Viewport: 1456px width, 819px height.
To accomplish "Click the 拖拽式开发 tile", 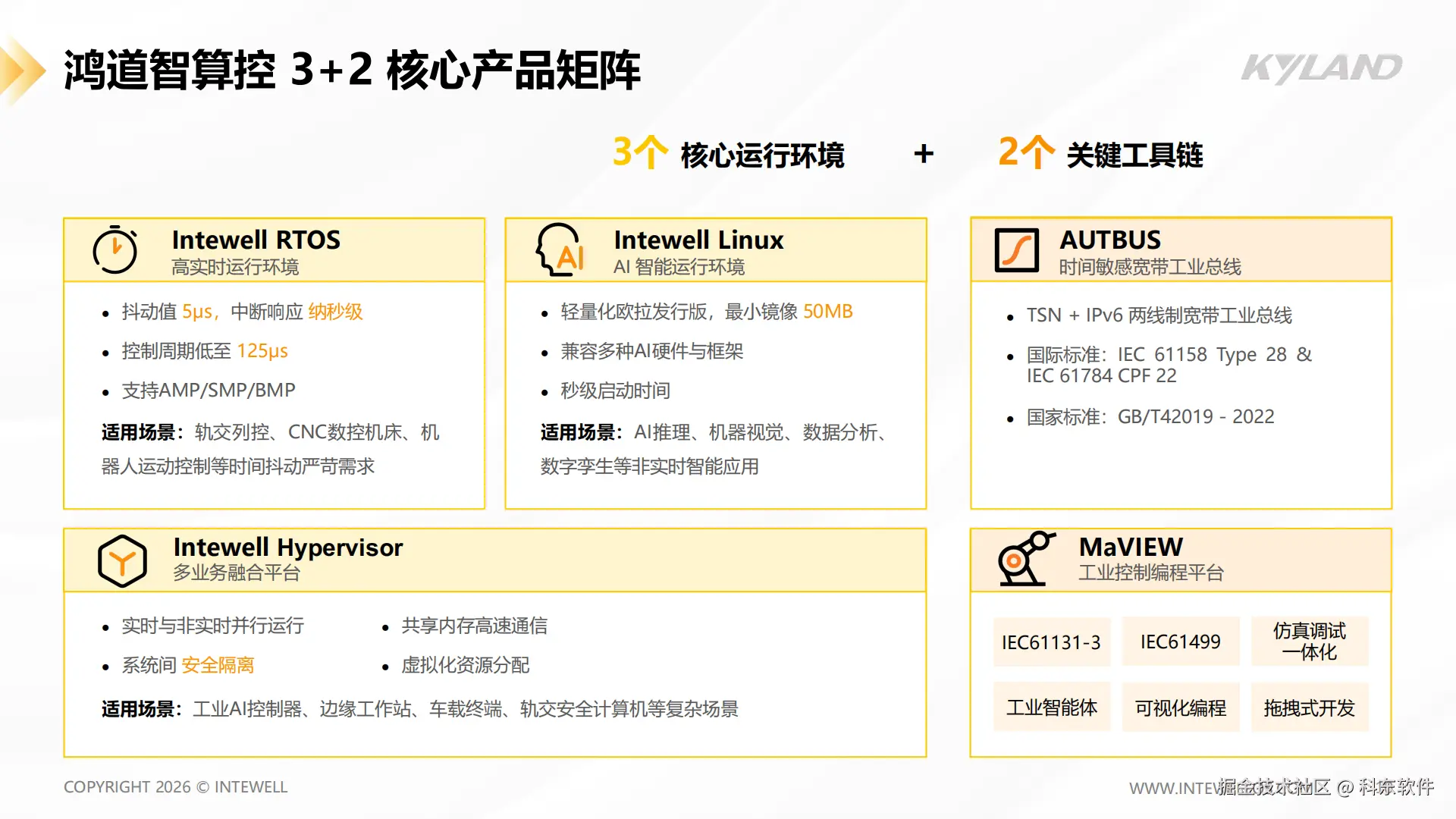I will (1310, 708).
